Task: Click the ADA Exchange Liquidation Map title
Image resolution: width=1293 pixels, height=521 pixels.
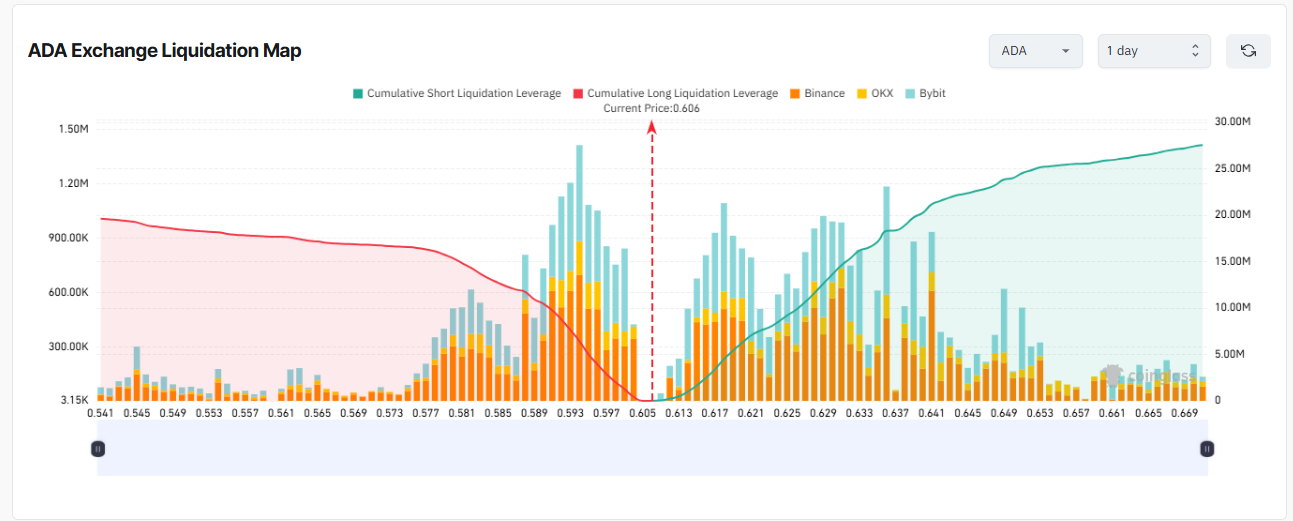Action: [x=165, y=51]
